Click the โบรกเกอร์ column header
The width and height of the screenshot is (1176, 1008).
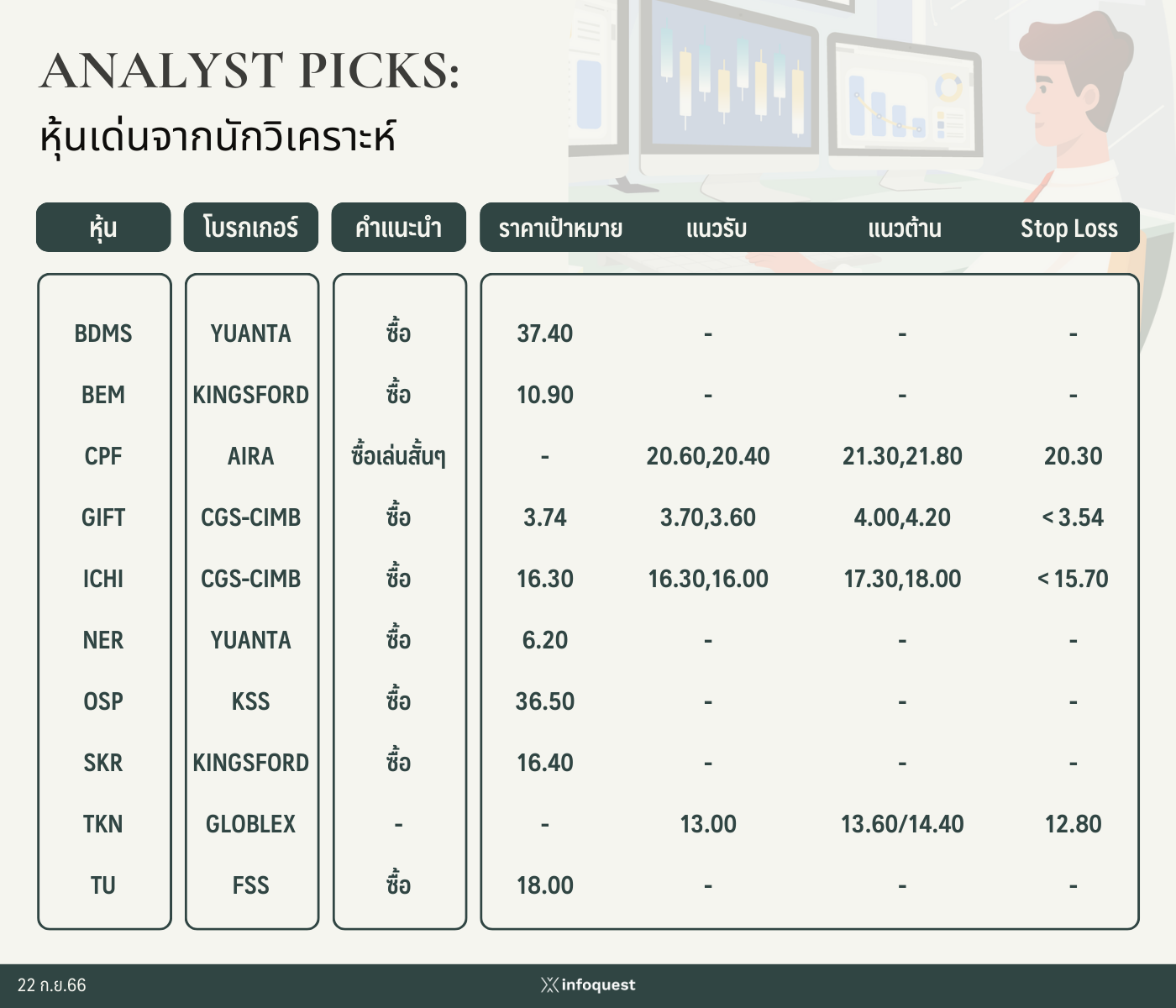[x=251, y=227]
